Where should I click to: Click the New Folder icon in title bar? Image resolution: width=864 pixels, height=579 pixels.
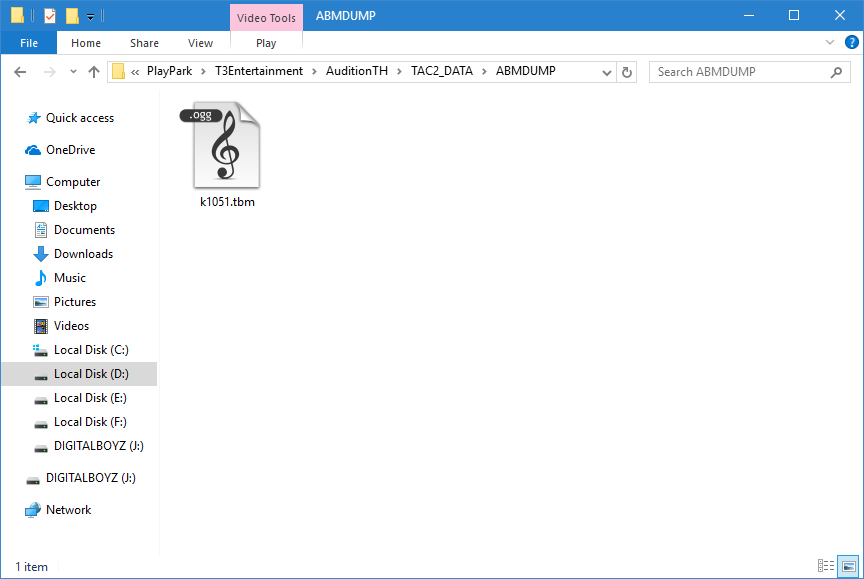click(72, 16)
